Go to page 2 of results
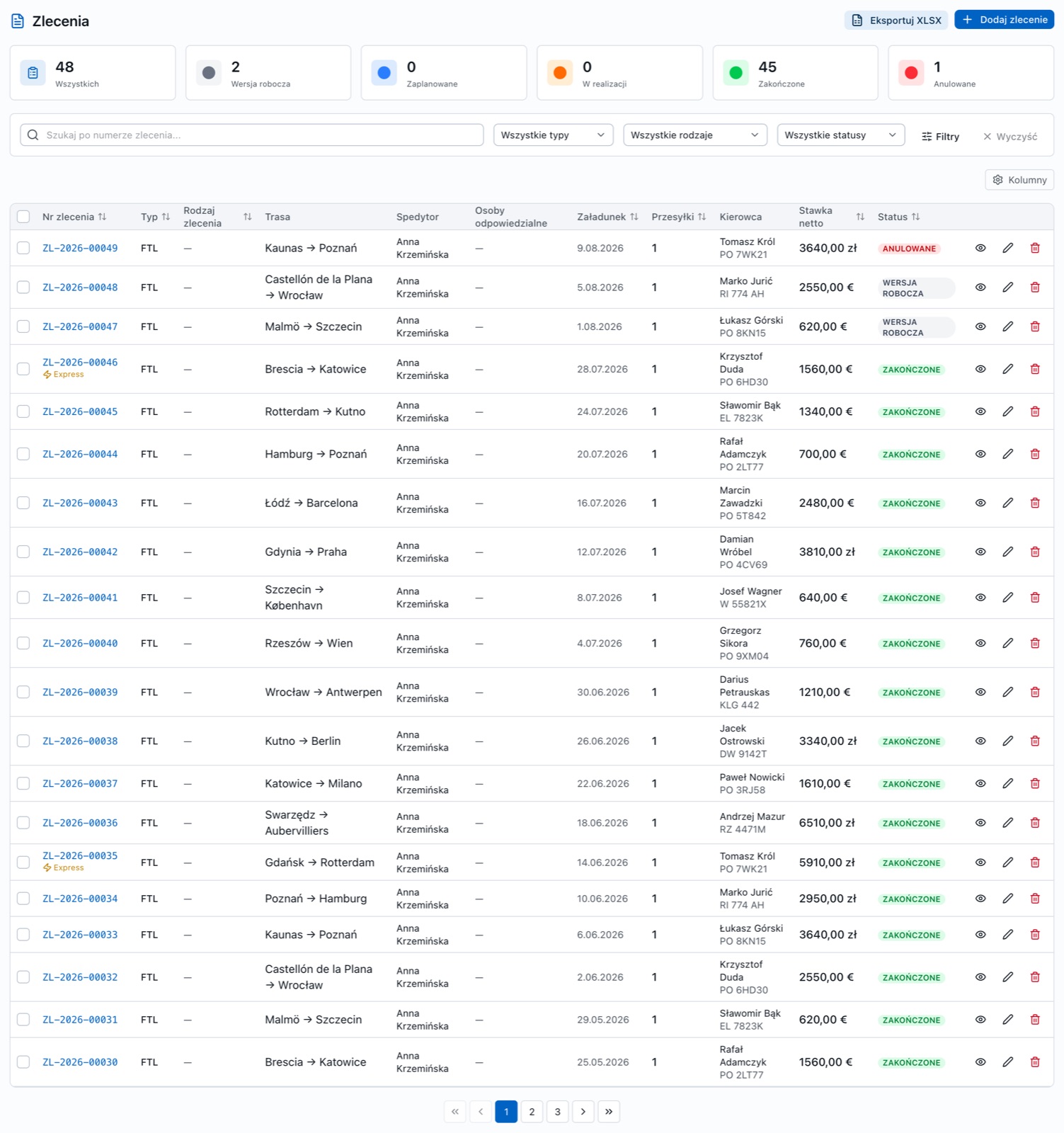Viewport: 1064px width, 1133px height. pyautogui.click(x=532, y=1112)
